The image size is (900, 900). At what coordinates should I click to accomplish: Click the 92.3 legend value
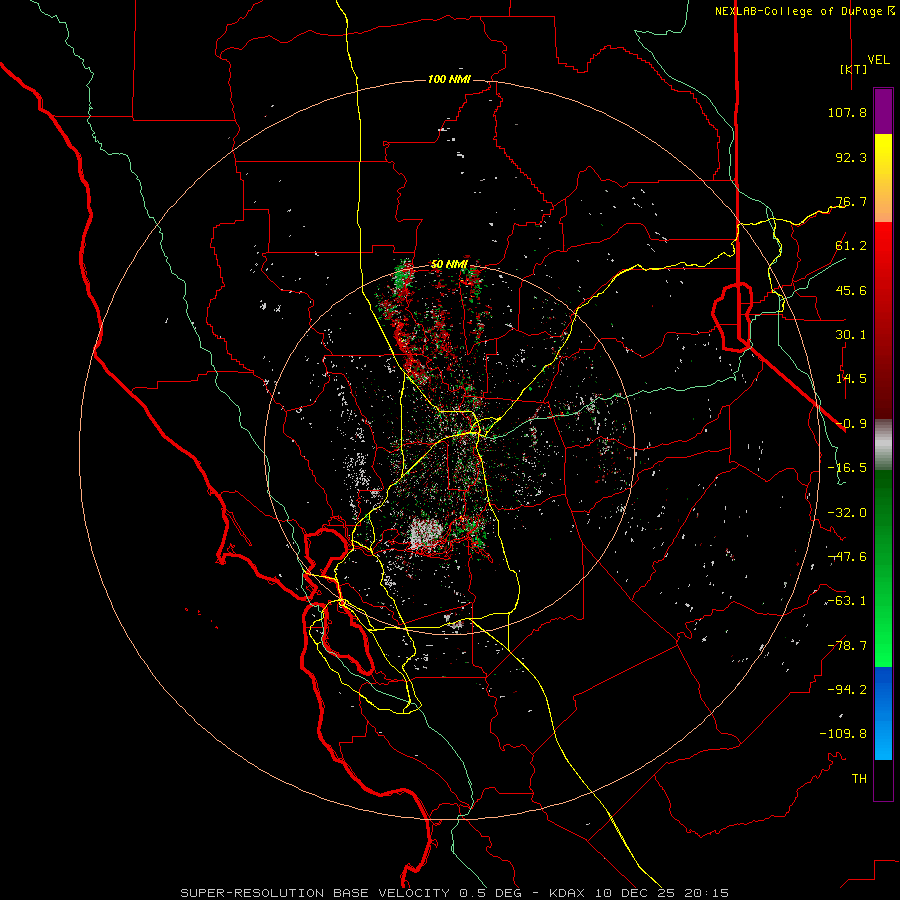[x=851, y=157]
